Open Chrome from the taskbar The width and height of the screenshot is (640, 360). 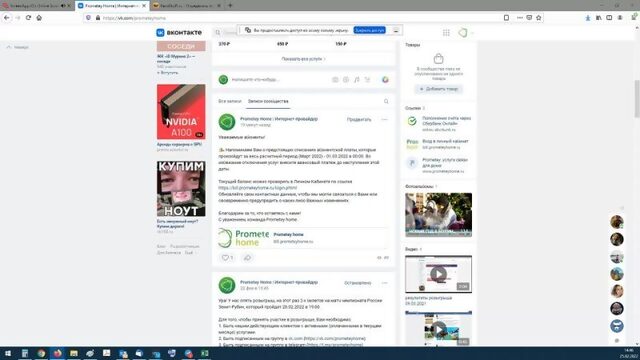[x=41, y=353]
